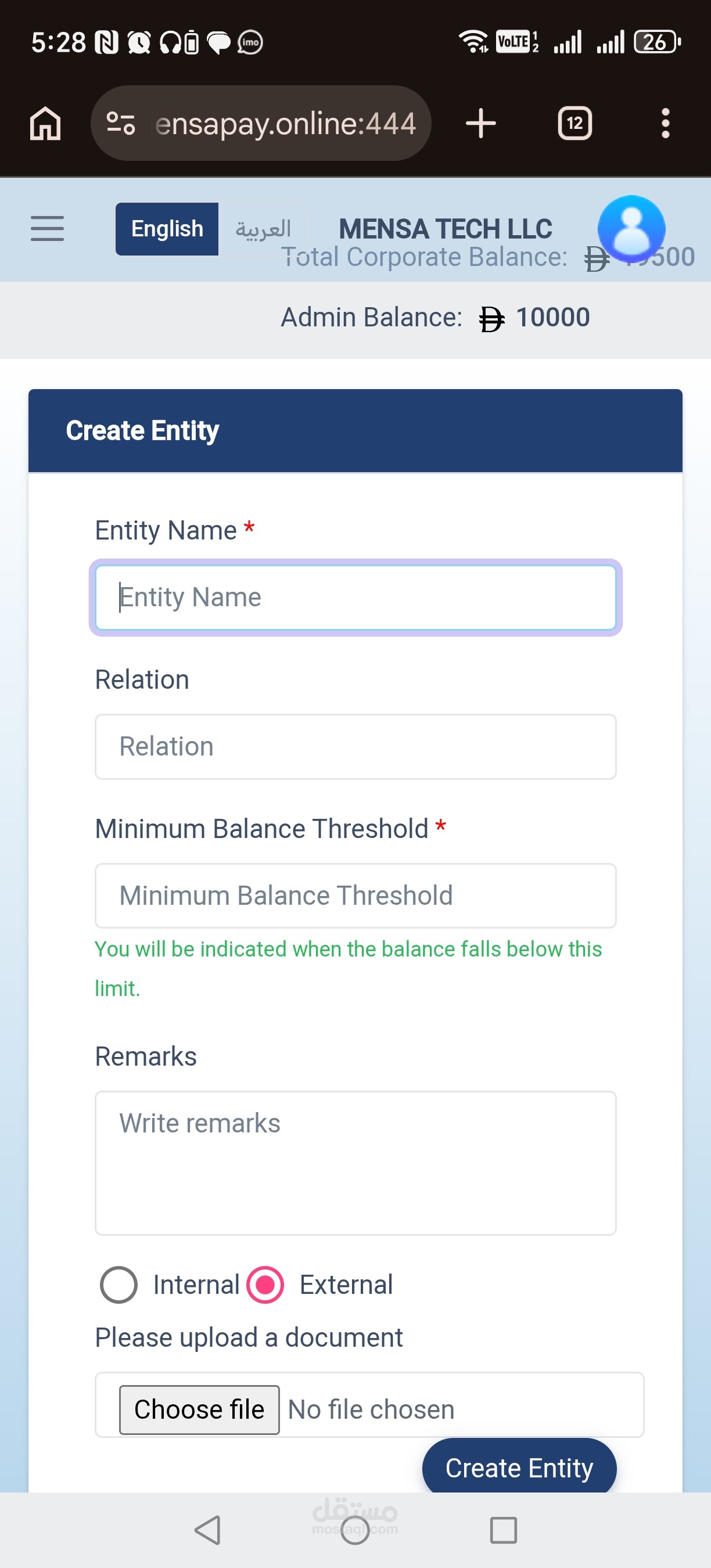Tap the site info icon in address bar
Viewport: 711px width, 1568px height.
coord(120,124)
